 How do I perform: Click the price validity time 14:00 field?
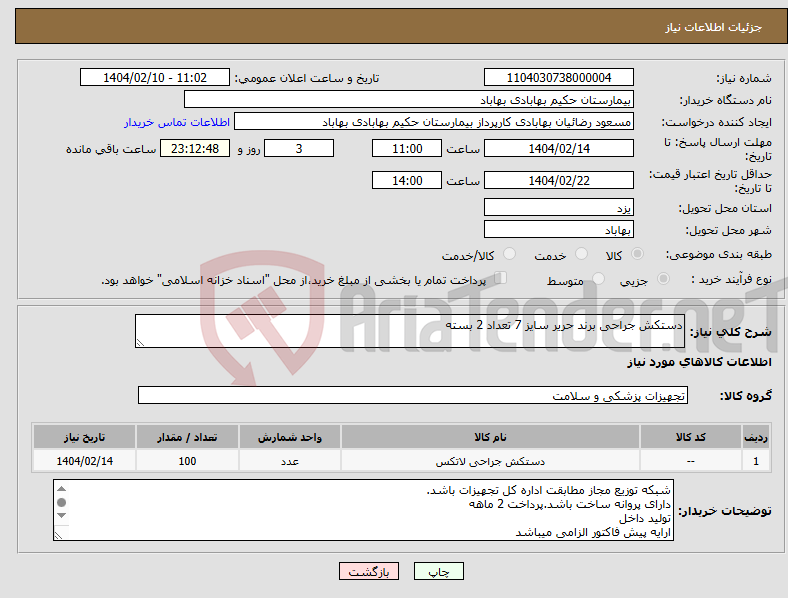tap(407, 180)
